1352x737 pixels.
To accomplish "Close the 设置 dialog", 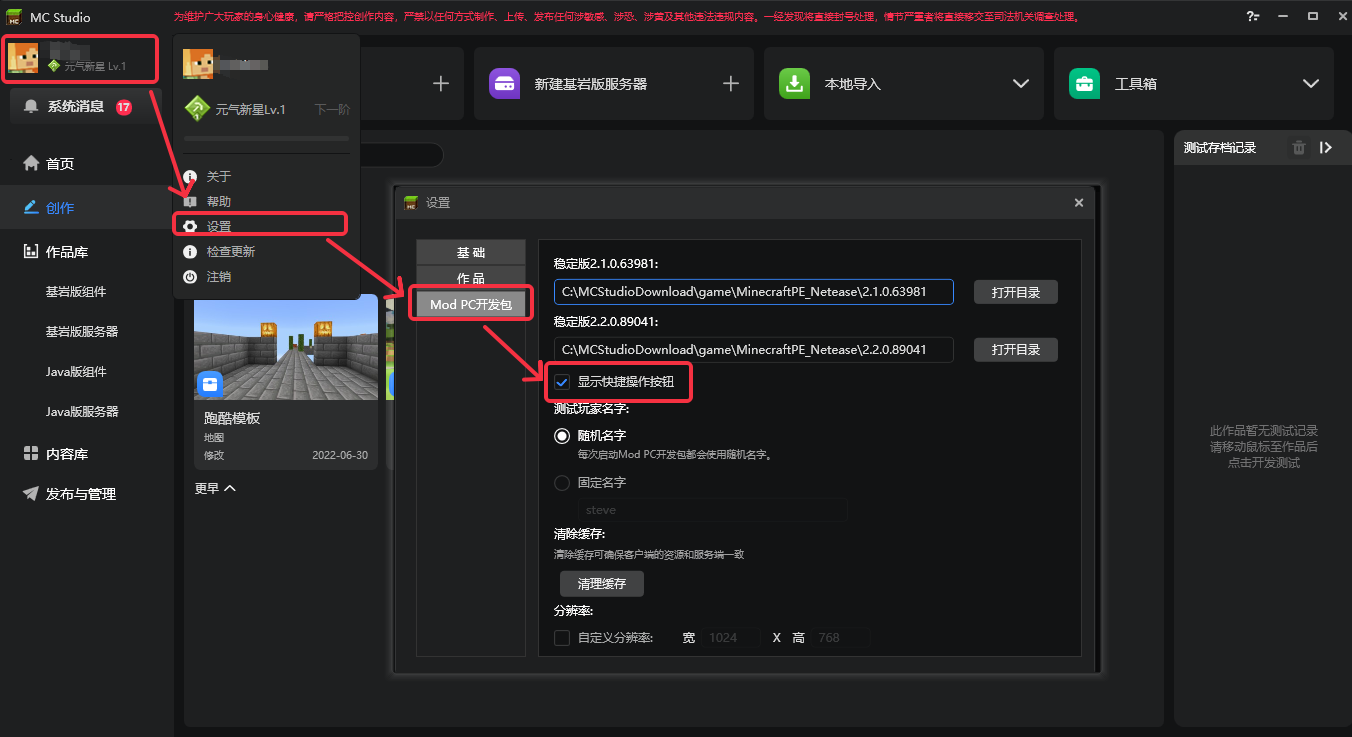I will [x=1079, y=203].
